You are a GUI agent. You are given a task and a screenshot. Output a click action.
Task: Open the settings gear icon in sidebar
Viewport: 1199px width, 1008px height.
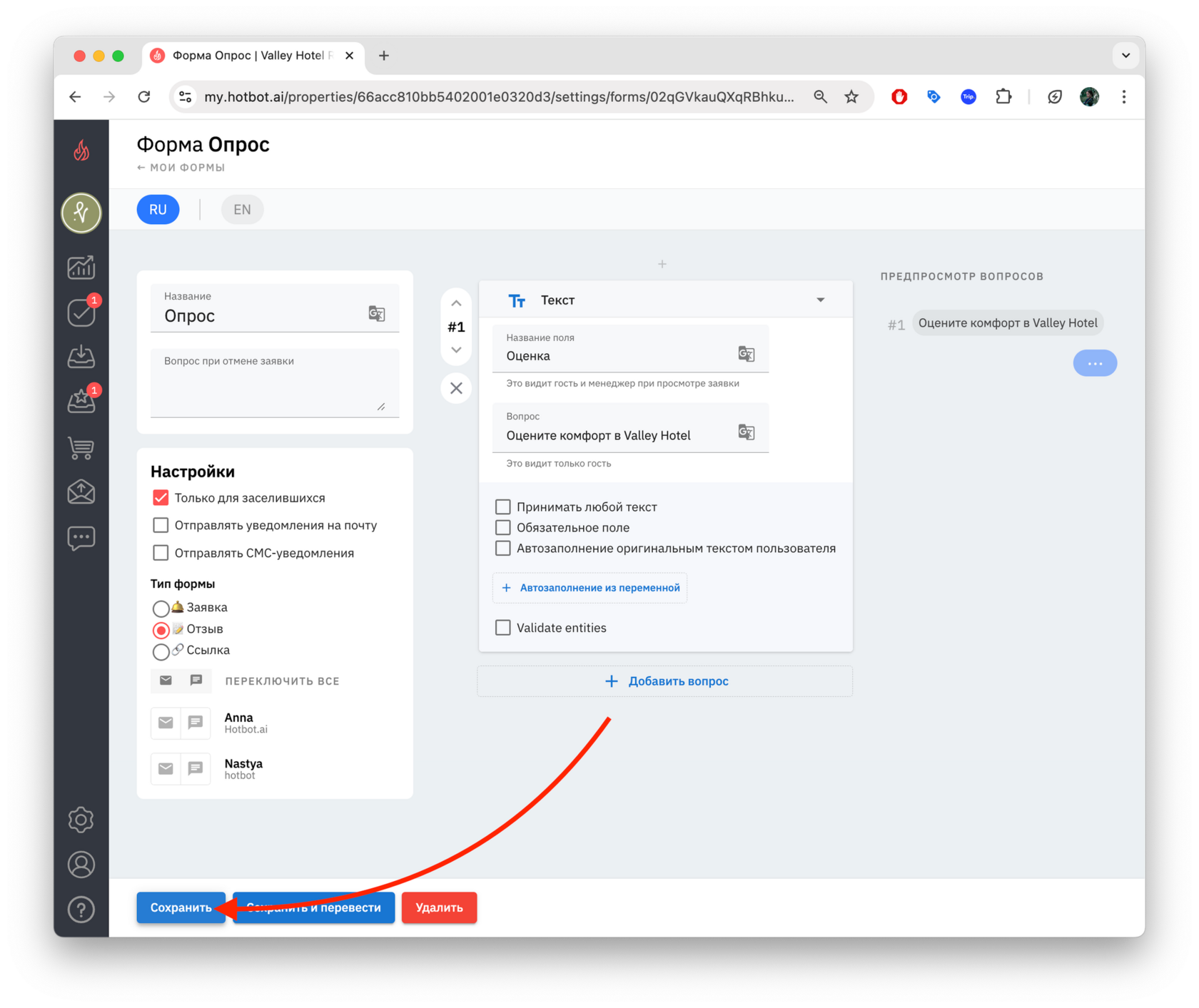[x=81, y=820]
